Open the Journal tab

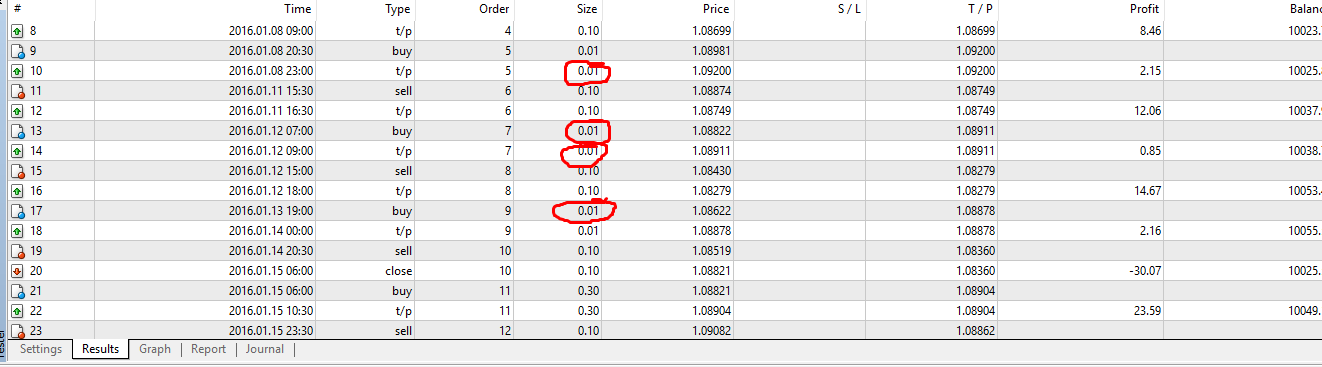(265, 349)
